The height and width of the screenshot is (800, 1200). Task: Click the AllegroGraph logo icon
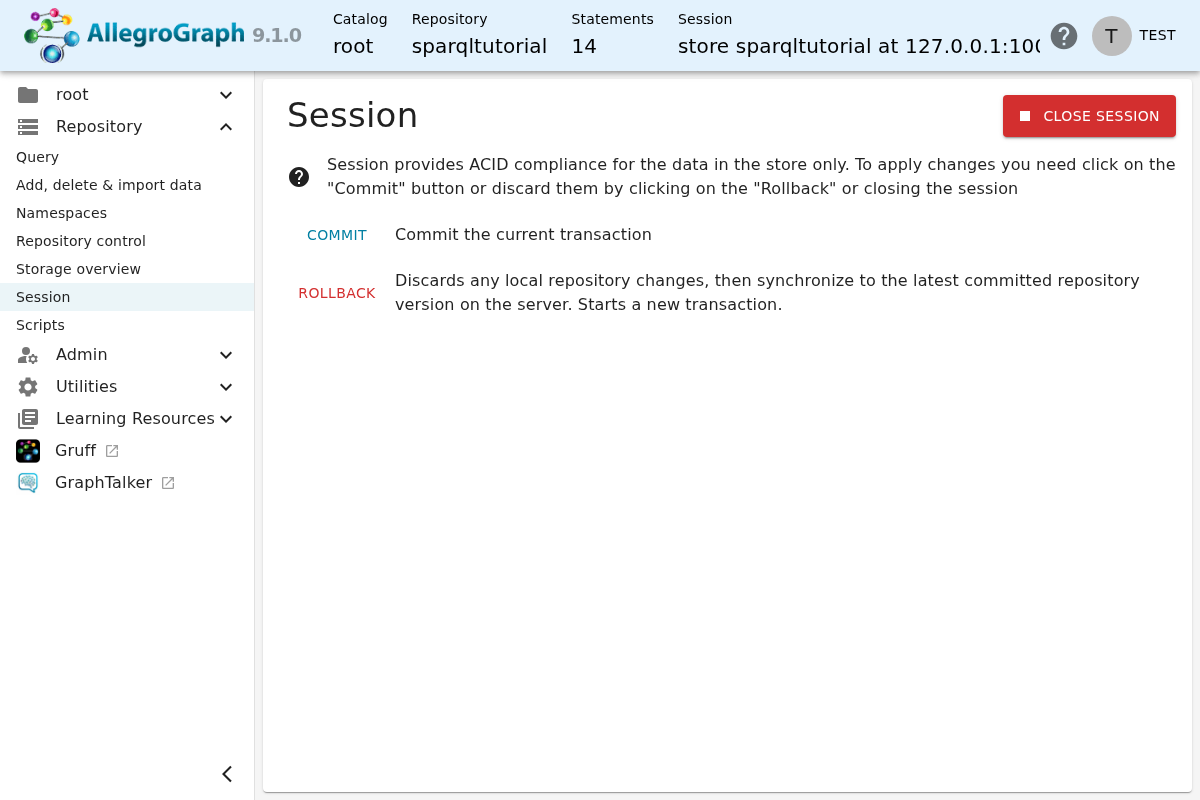[51, 36]
